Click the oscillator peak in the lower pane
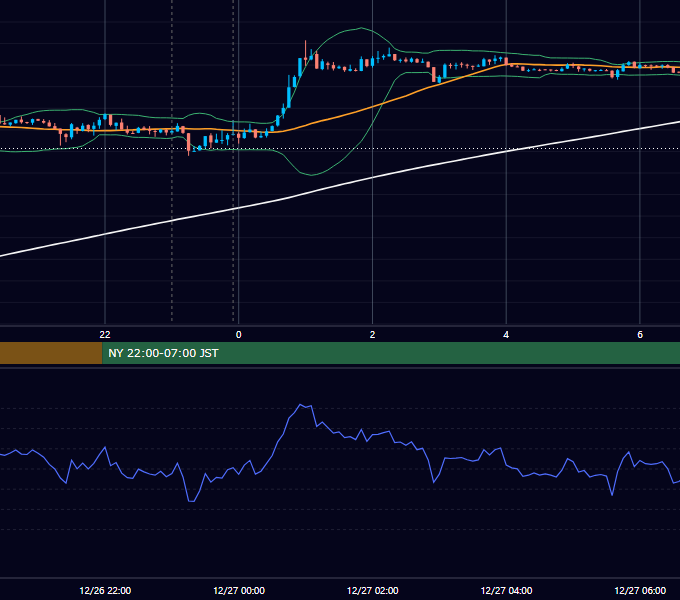This screenshot has height=600, width=680. click(x=301, y=405)
